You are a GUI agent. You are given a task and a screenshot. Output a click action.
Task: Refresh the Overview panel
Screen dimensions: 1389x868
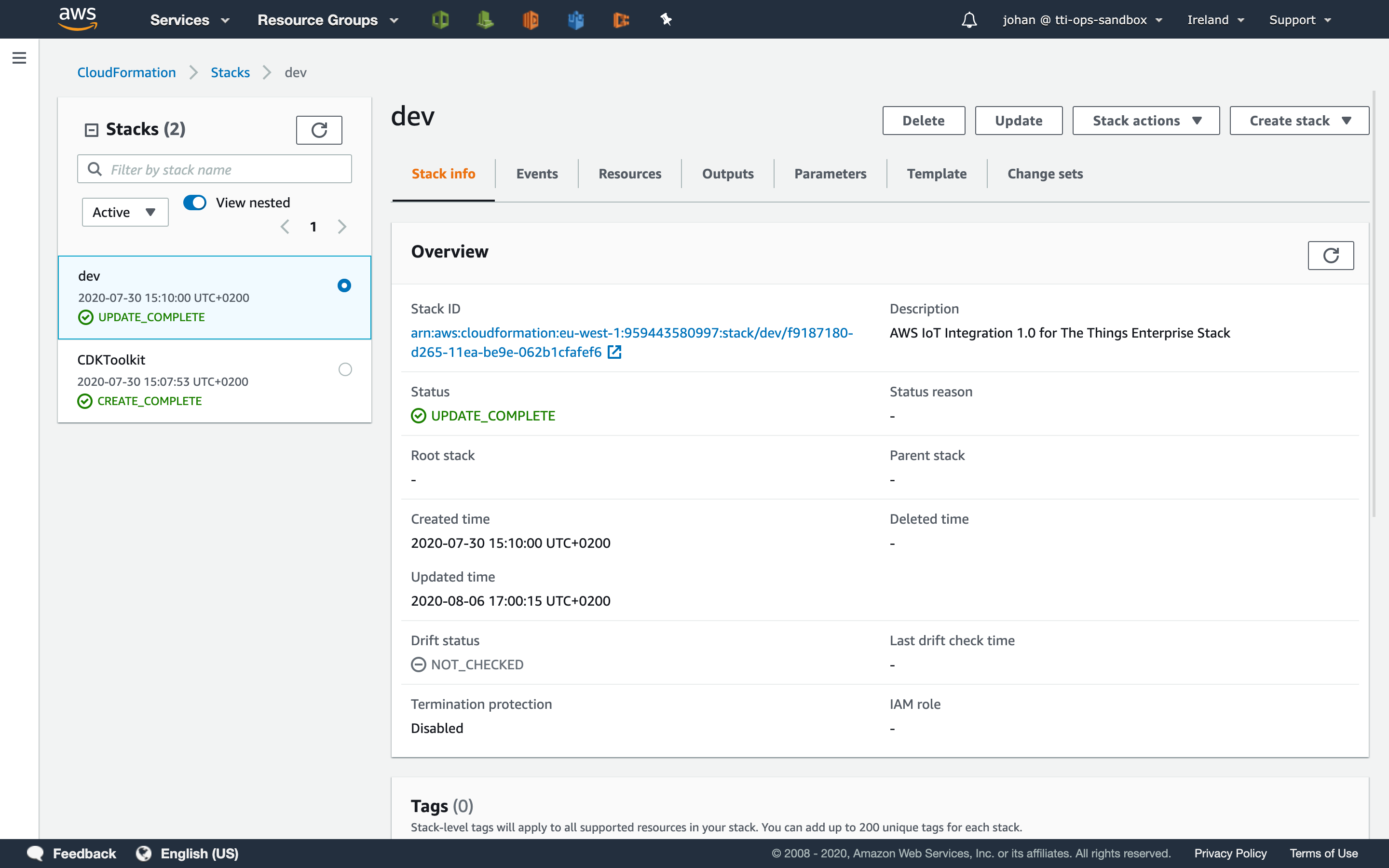[x=1330, y=255]
